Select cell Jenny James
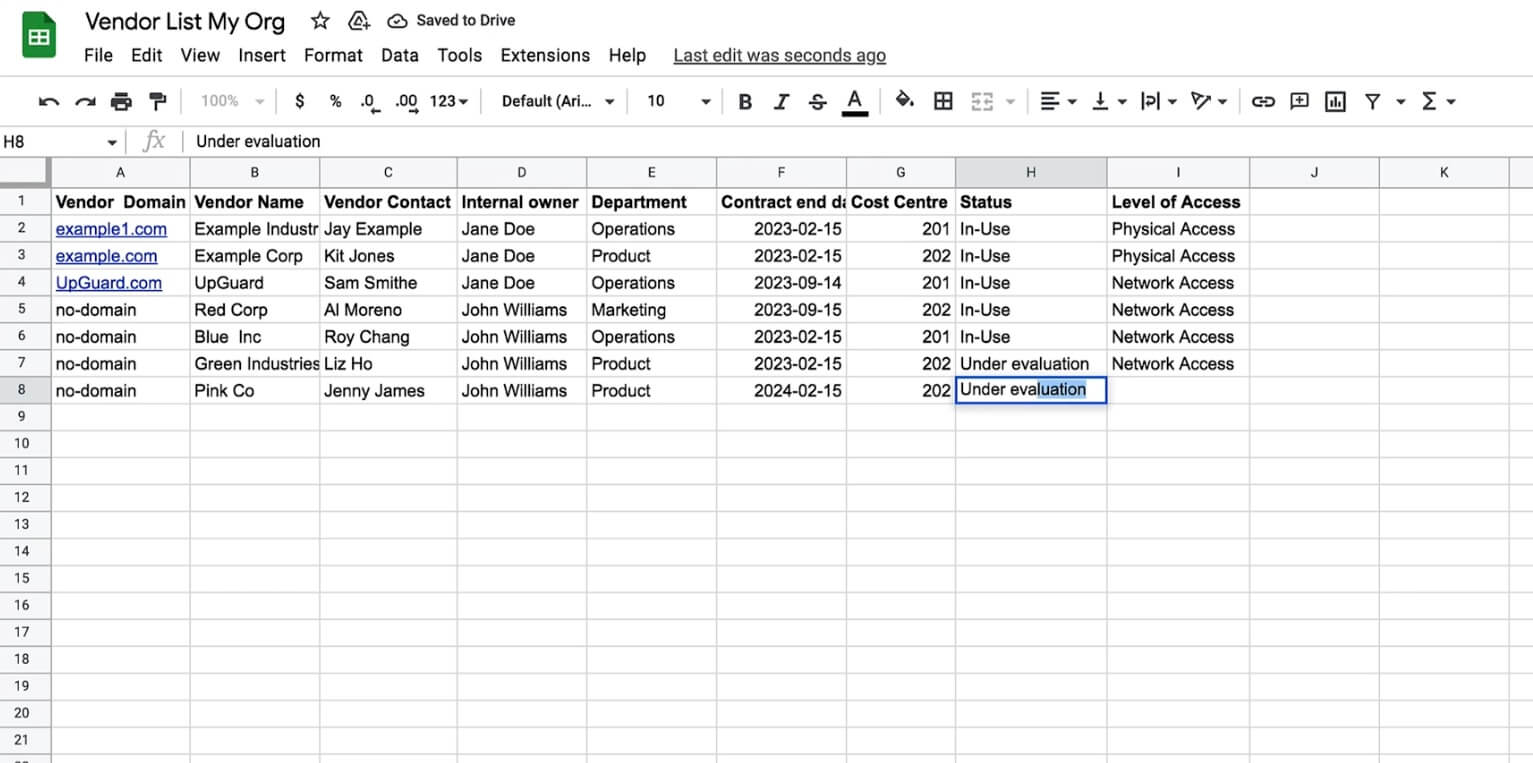 pyautogui.click(x=388, y=391)
